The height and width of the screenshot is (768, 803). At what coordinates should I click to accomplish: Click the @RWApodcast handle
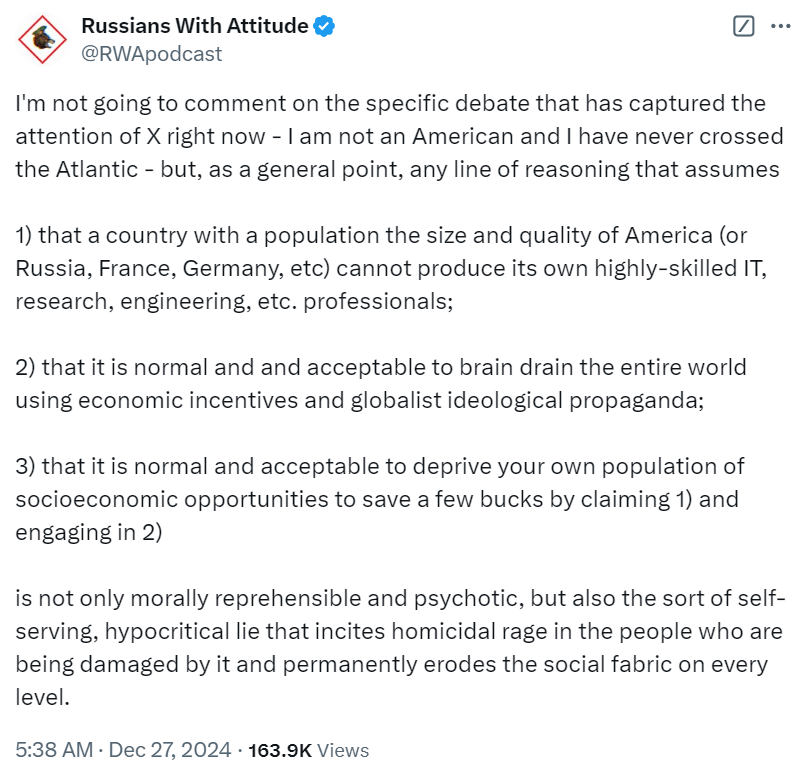click(151, 54)
